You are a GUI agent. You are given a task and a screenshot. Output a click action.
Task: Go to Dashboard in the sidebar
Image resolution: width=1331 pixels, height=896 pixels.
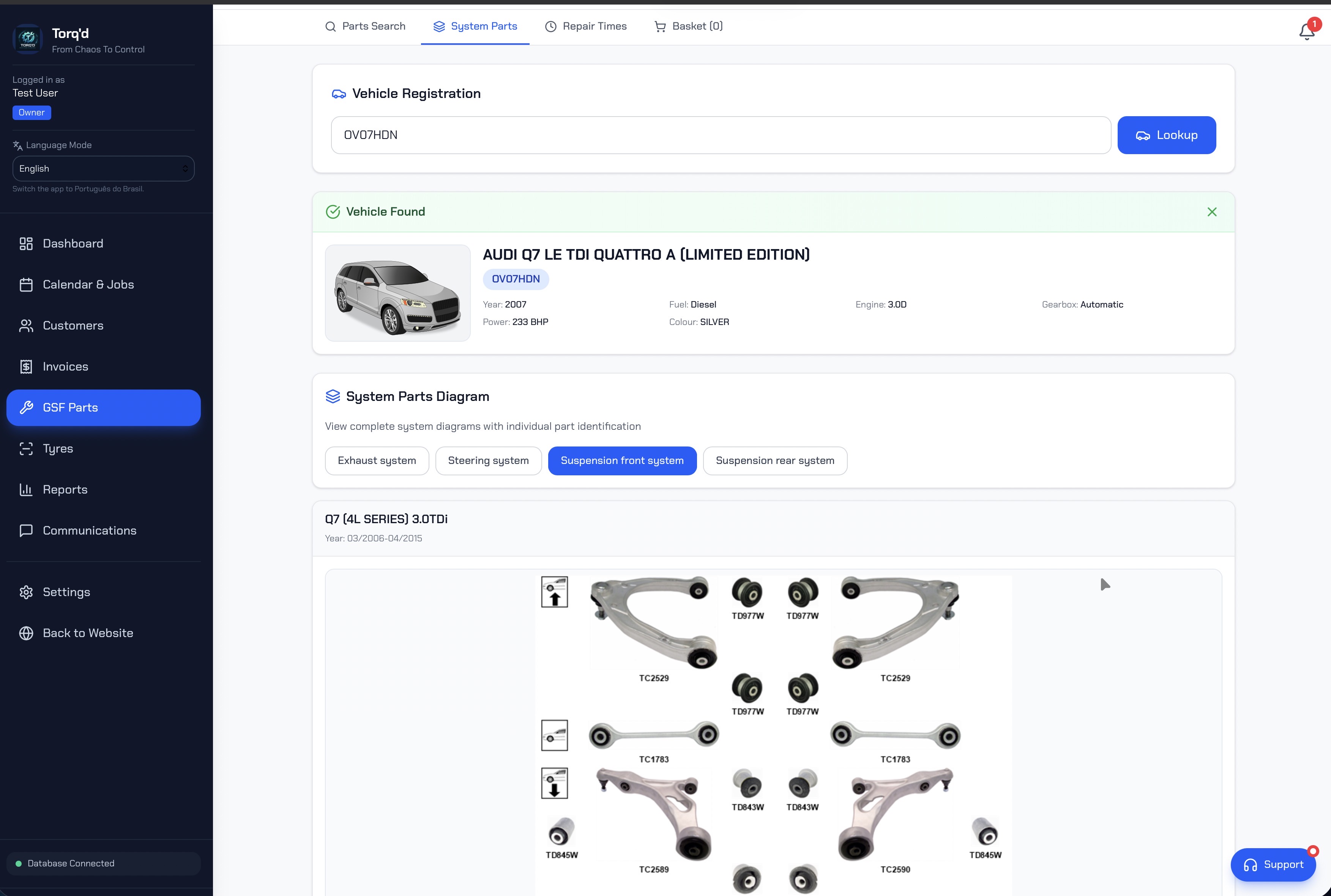(103, 244)
